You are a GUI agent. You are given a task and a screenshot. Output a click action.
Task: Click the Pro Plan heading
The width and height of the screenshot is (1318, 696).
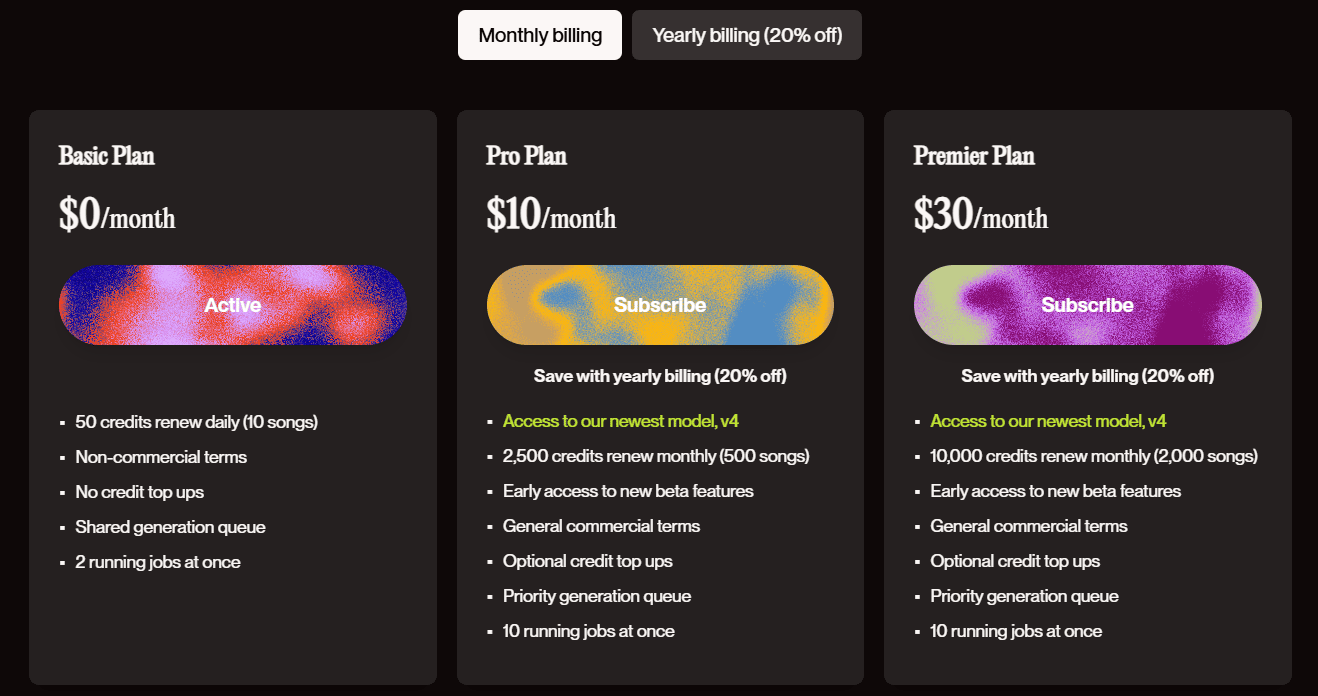[527, 156]
